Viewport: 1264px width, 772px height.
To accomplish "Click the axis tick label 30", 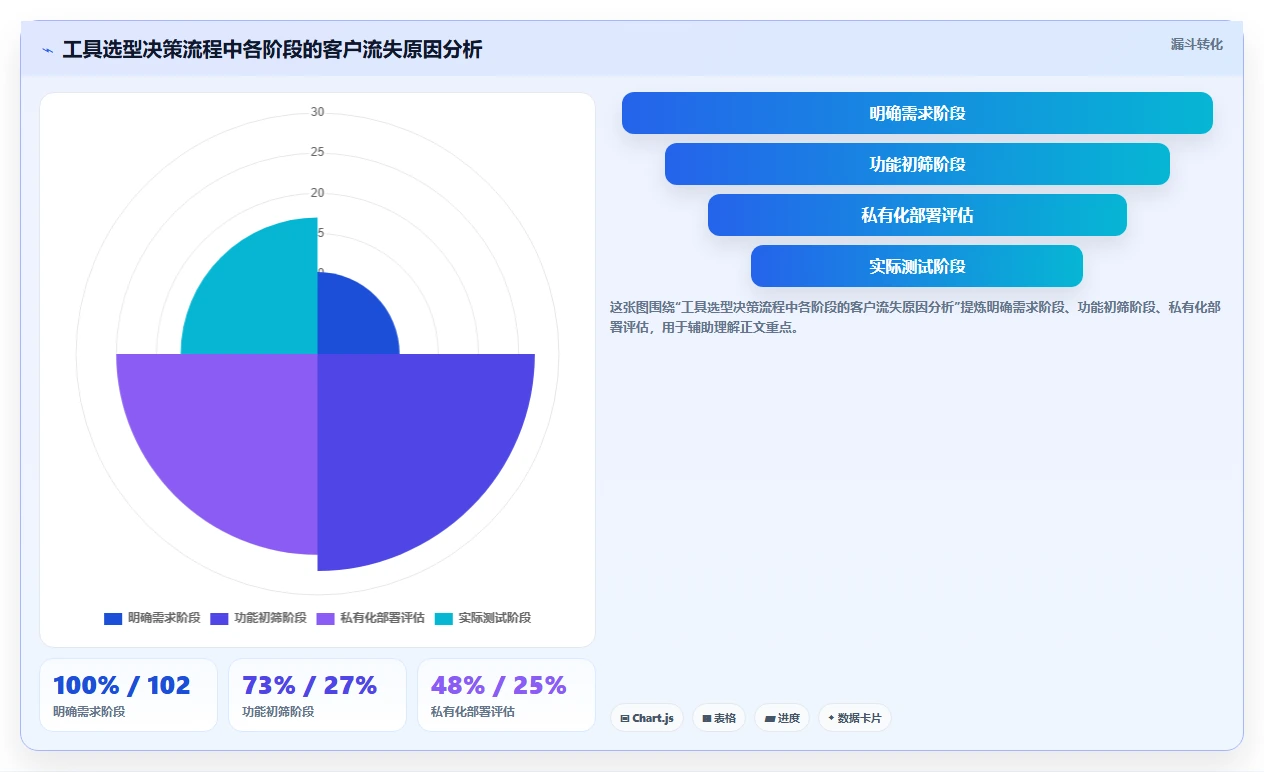I will (x=317, y=112).
